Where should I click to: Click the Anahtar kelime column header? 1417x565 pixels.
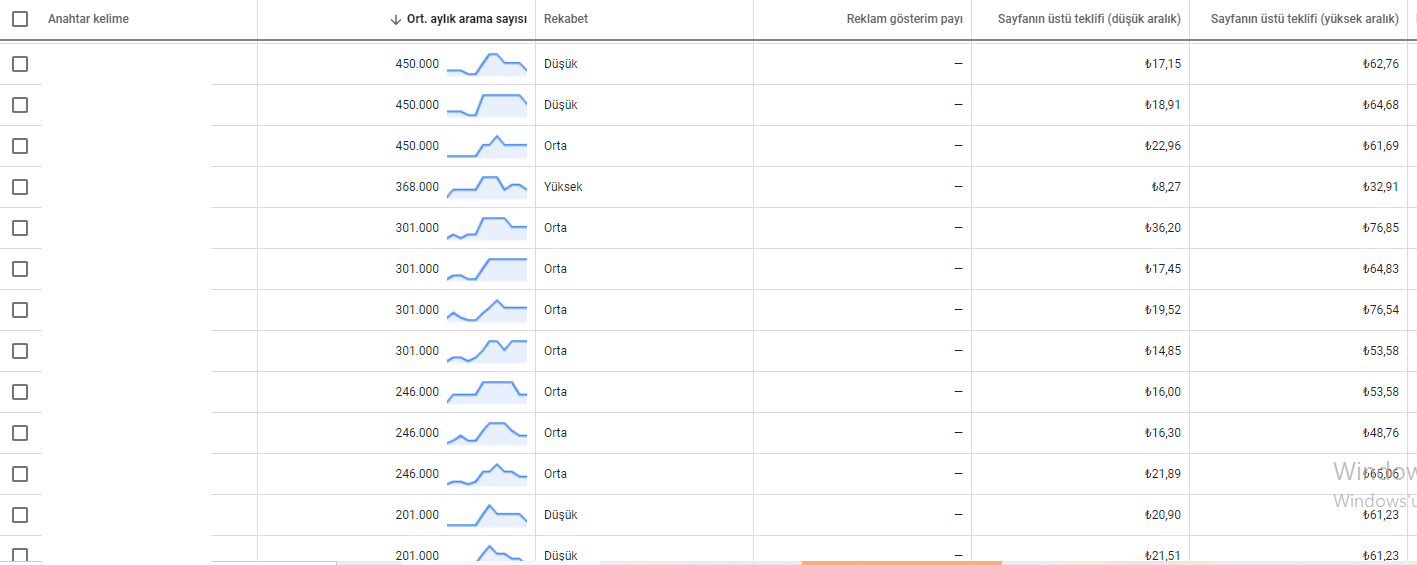(88, 19)
